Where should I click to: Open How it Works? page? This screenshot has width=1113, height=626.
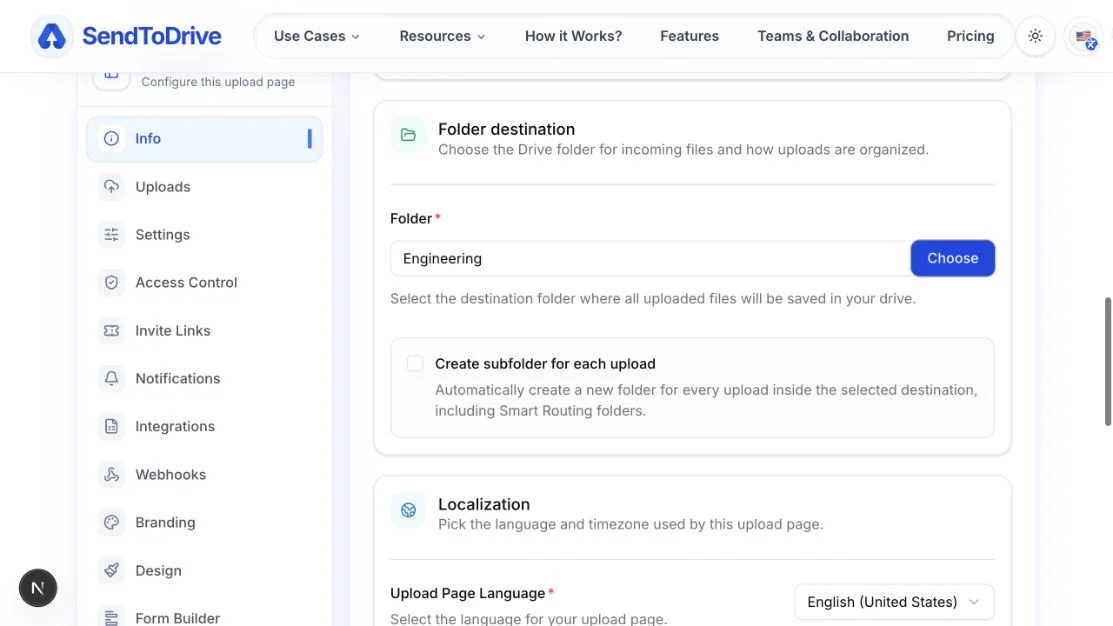[574, 36]
